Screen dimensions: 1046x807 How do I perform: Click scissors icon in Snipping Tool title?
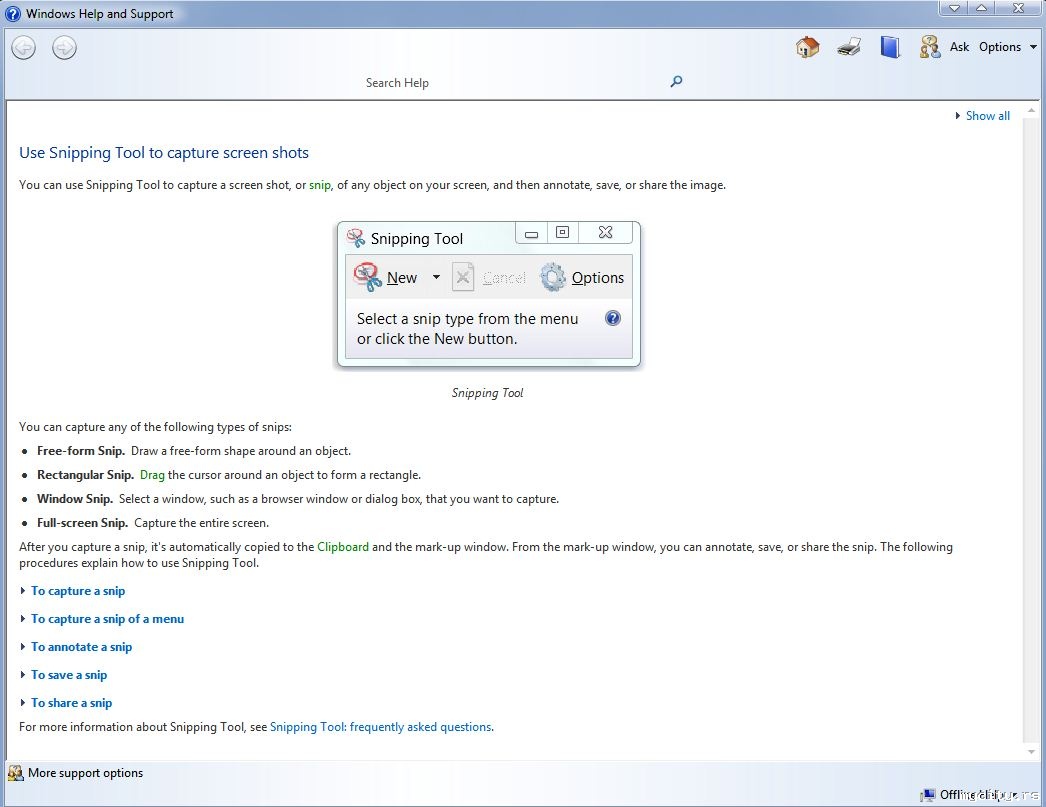tap(356, 237)
